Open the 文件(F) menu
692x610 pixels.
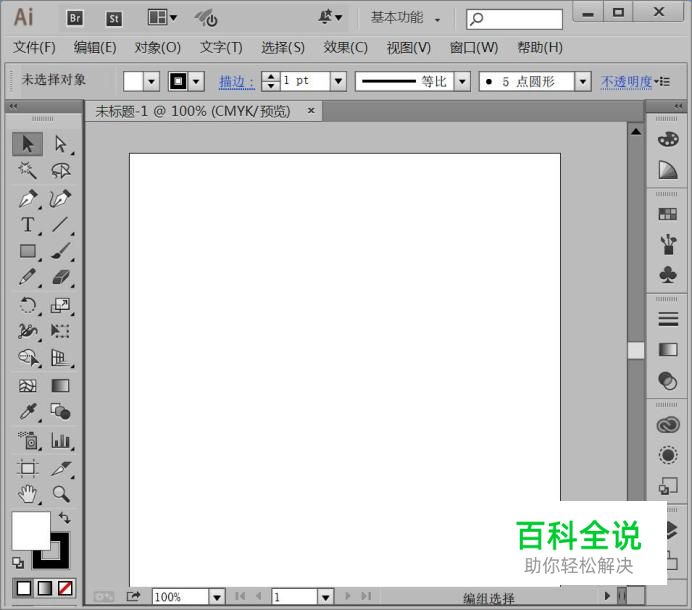34,47
